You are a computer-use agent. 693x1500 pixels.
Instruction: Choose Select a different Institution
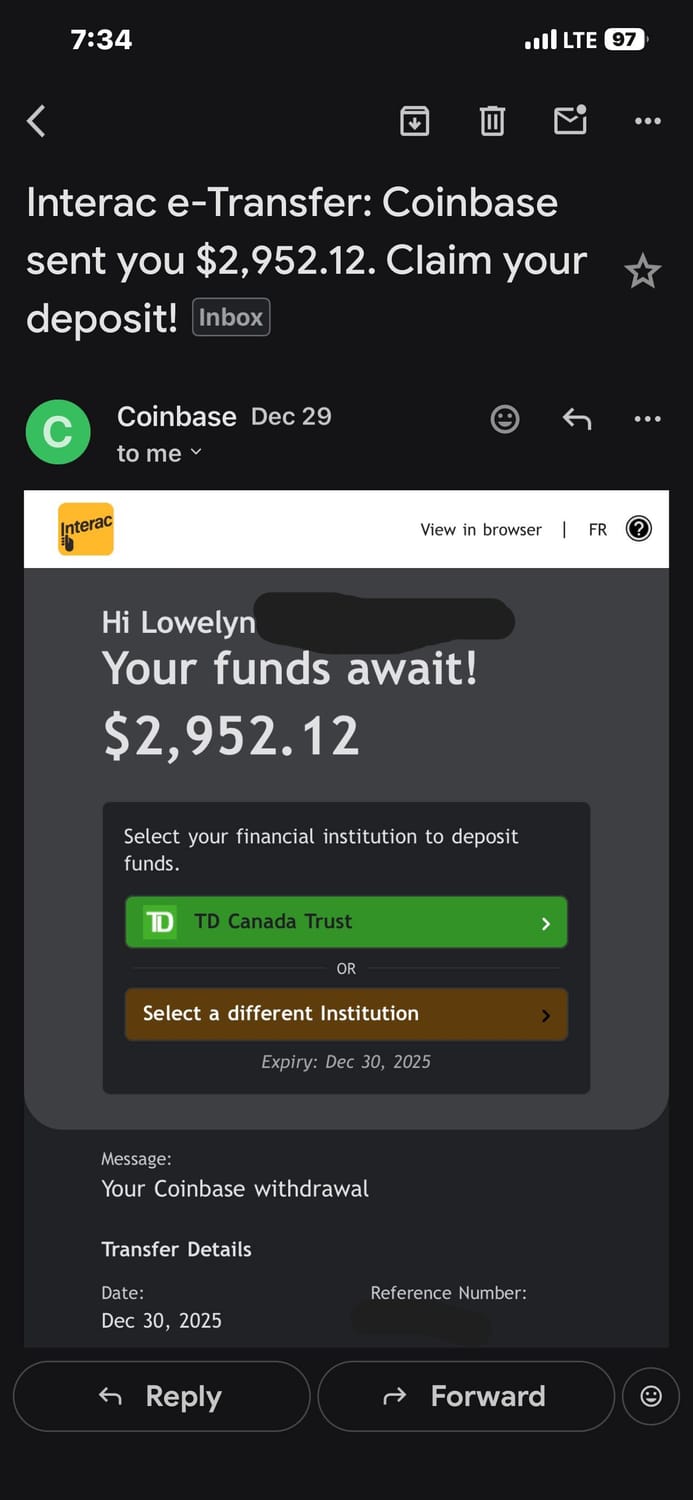coord(346,1014)
